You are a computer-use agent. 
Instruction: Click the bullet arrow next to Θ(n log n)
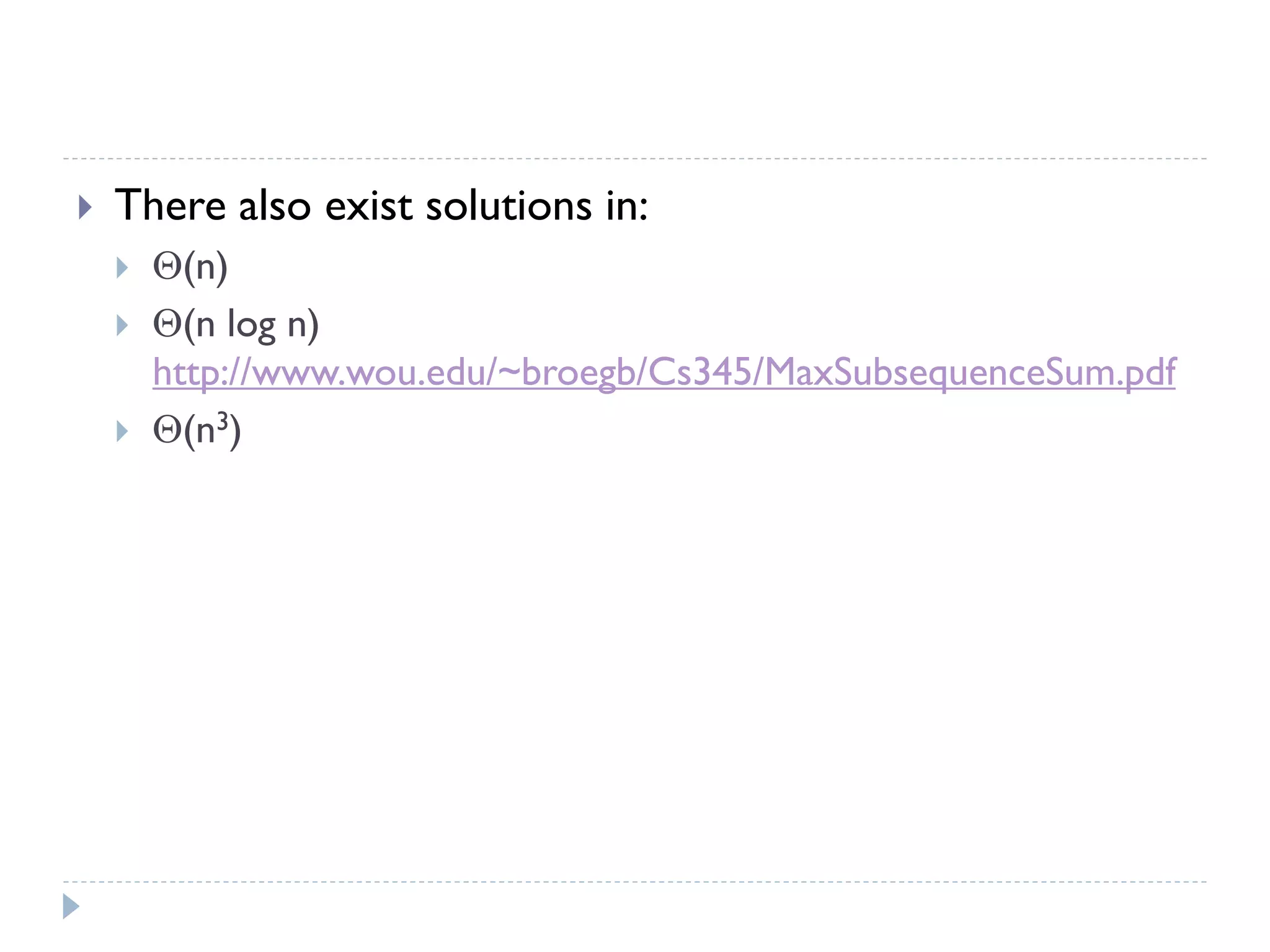pos(122,325)
